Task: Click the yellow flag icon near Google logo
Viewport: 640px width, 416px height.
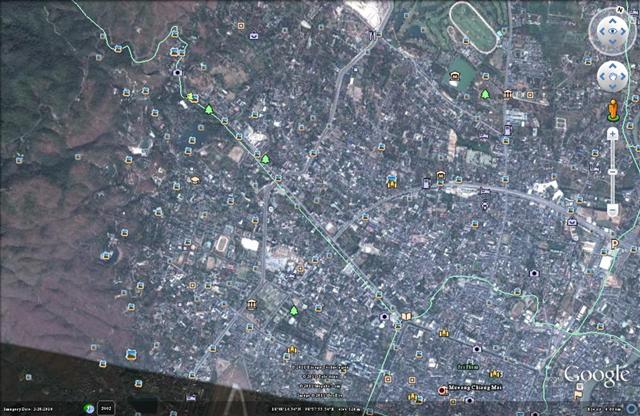Action: click(x=578, y=395)
